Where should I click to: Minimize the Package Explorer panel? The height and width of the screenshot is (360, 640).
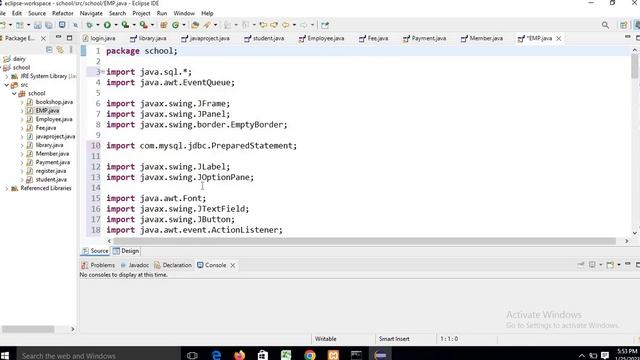coord(58,38)
